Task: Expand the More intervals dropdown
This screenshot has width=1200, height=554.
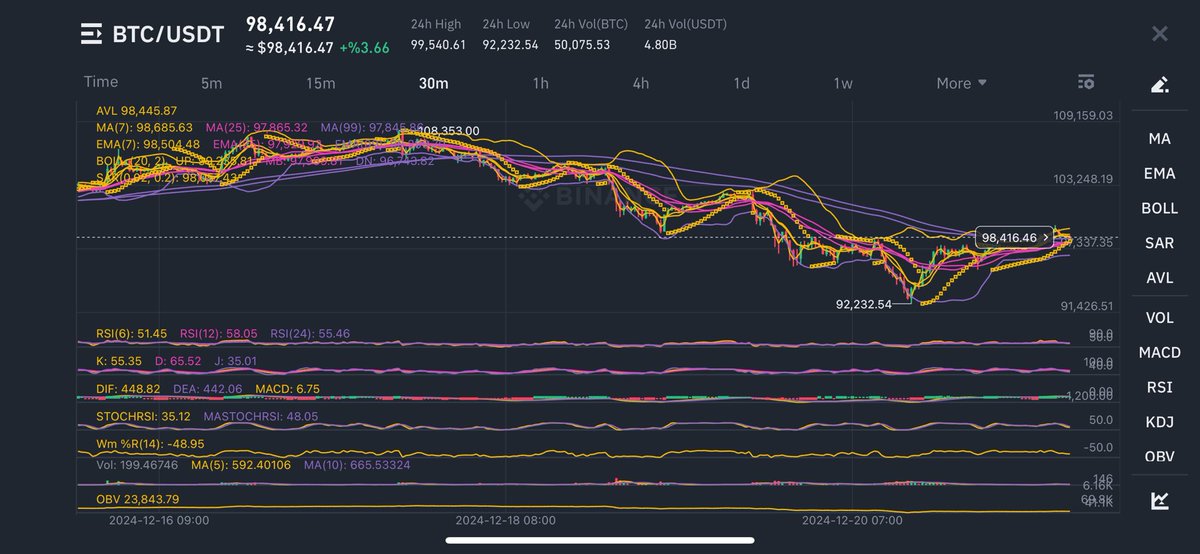Action: click(961, 83)
